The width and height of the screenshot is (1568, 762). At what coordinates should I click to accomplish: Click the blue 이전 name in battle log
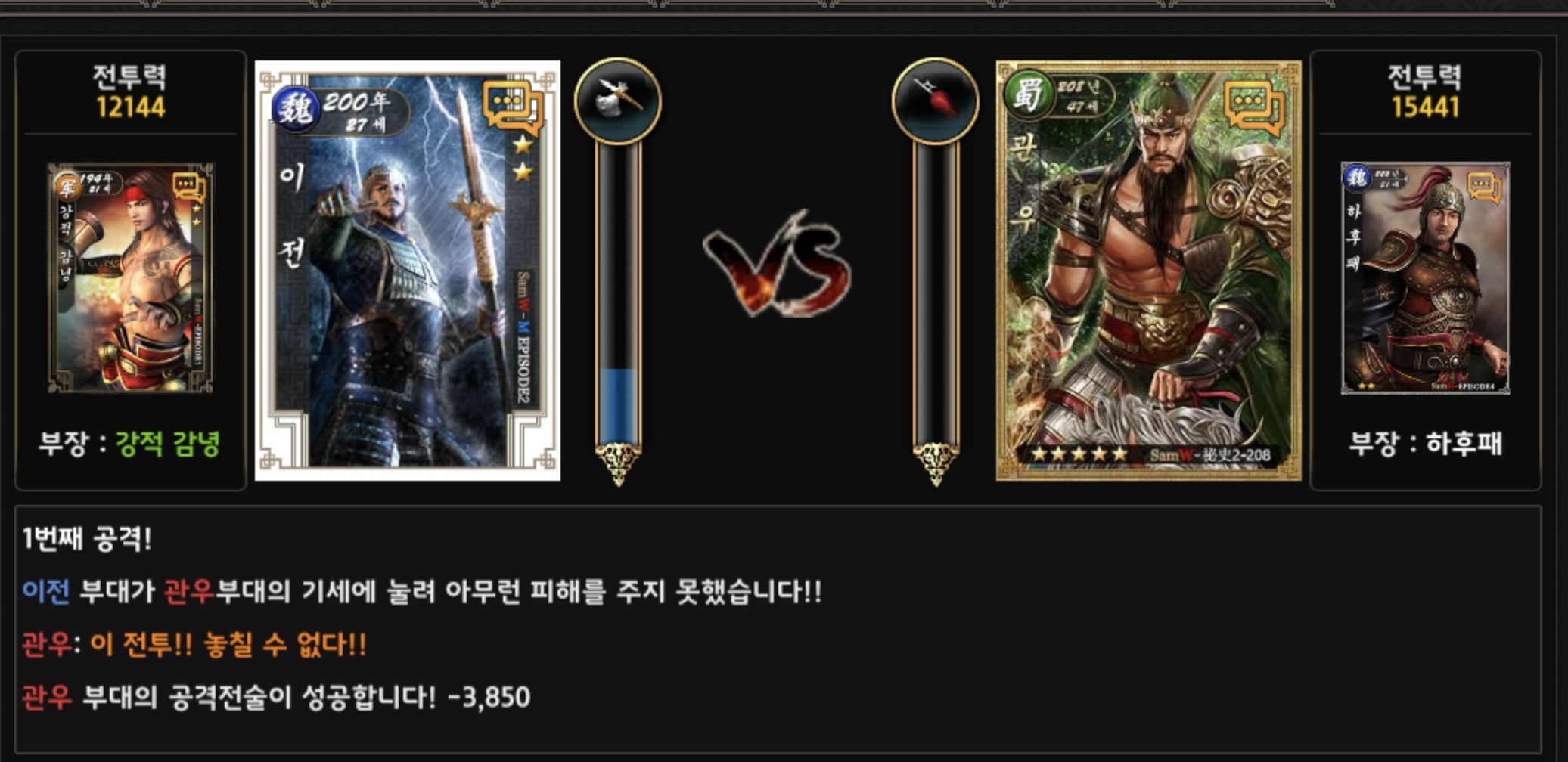[46, 591]
